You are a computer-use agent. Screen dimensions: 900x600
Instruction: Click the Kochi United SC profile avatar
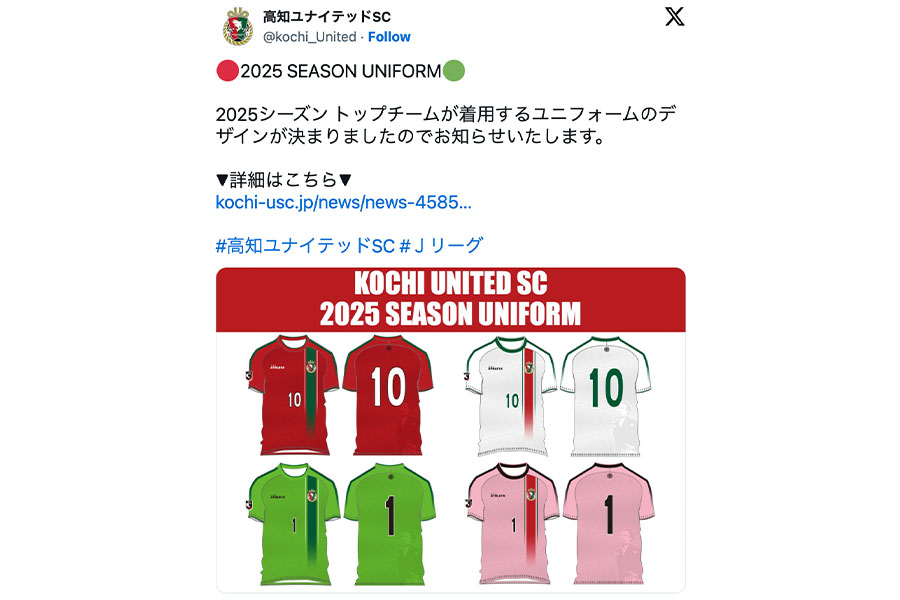coord(238,26)
